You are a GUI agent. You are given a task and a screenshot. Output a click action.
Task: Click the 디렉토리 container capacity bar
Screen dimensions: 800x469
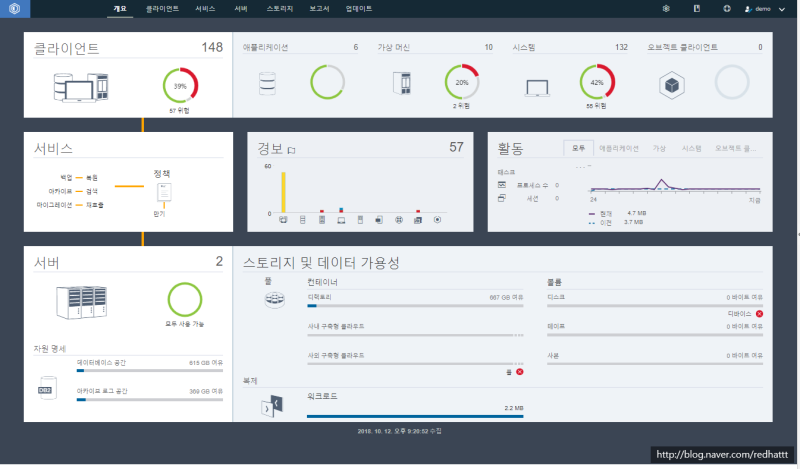click(x=415, y=306)
